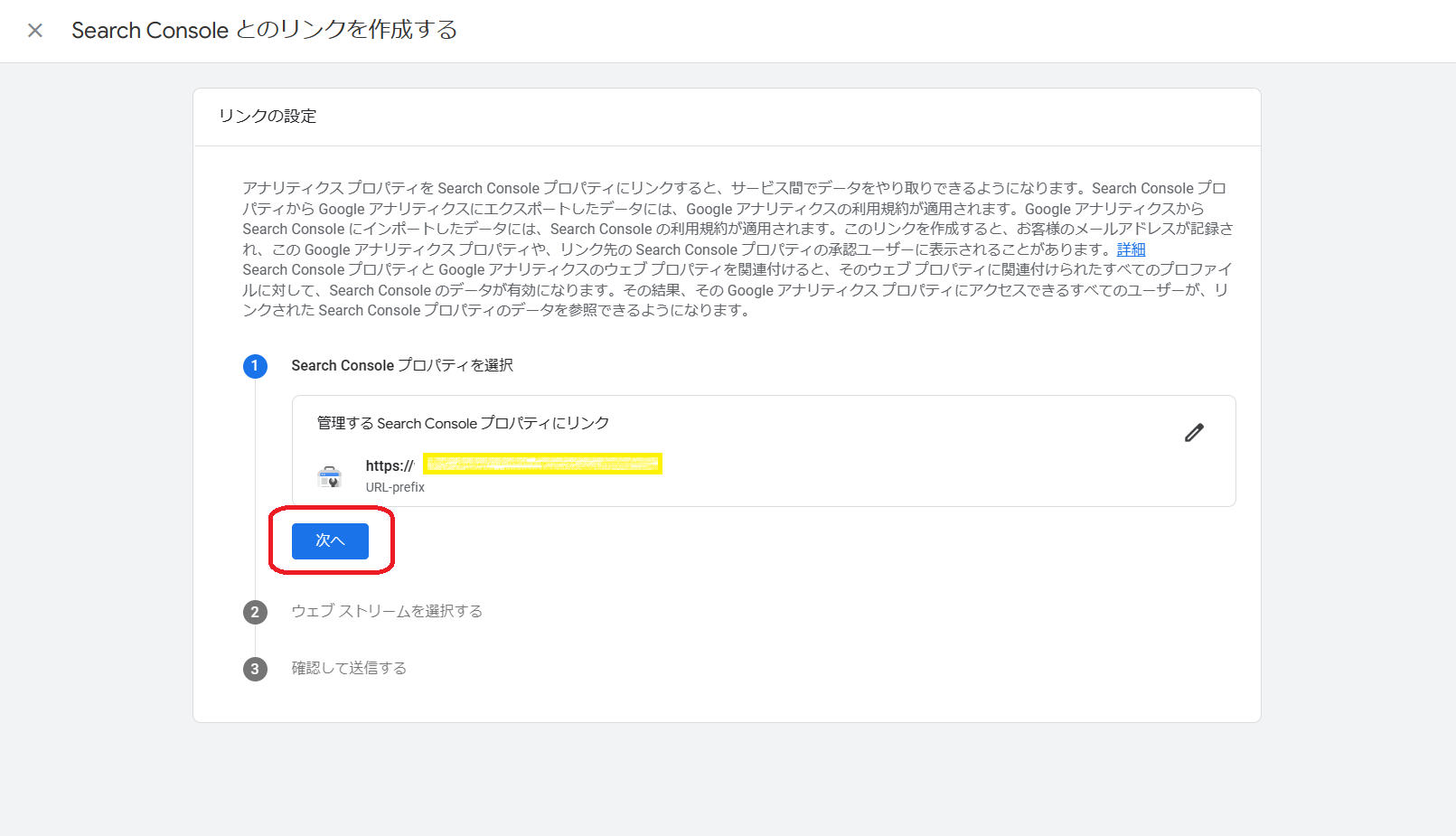Click the URL-prefix label
1456x836 pixels.
[x=395, y=487]
